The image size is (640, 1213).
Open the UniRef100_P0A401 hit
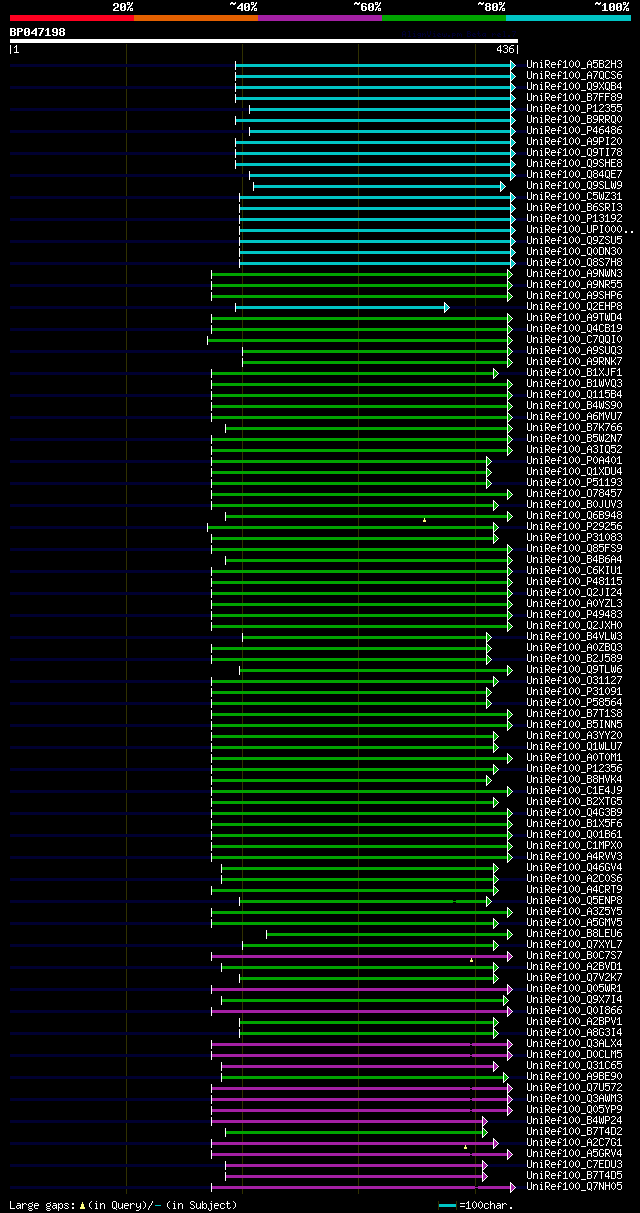pos(574,460)
